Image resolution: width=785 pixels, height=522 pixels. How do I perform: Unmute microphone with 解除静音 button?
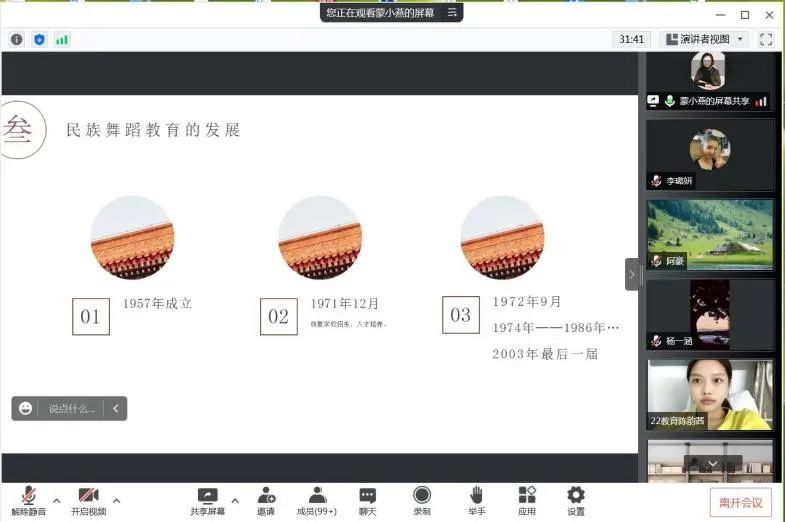tap(29, 500)
